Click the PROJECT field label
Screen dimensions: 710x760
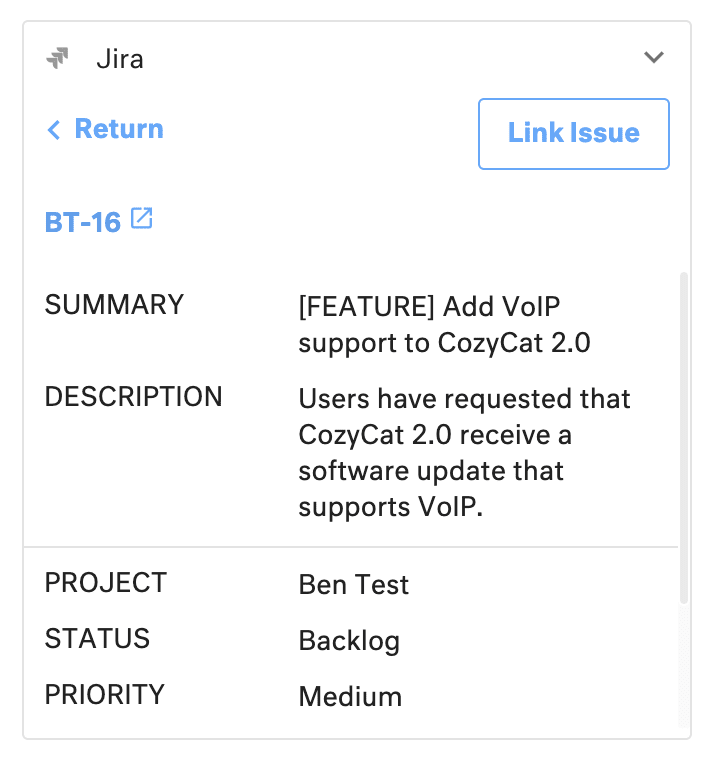coord(105,582)
